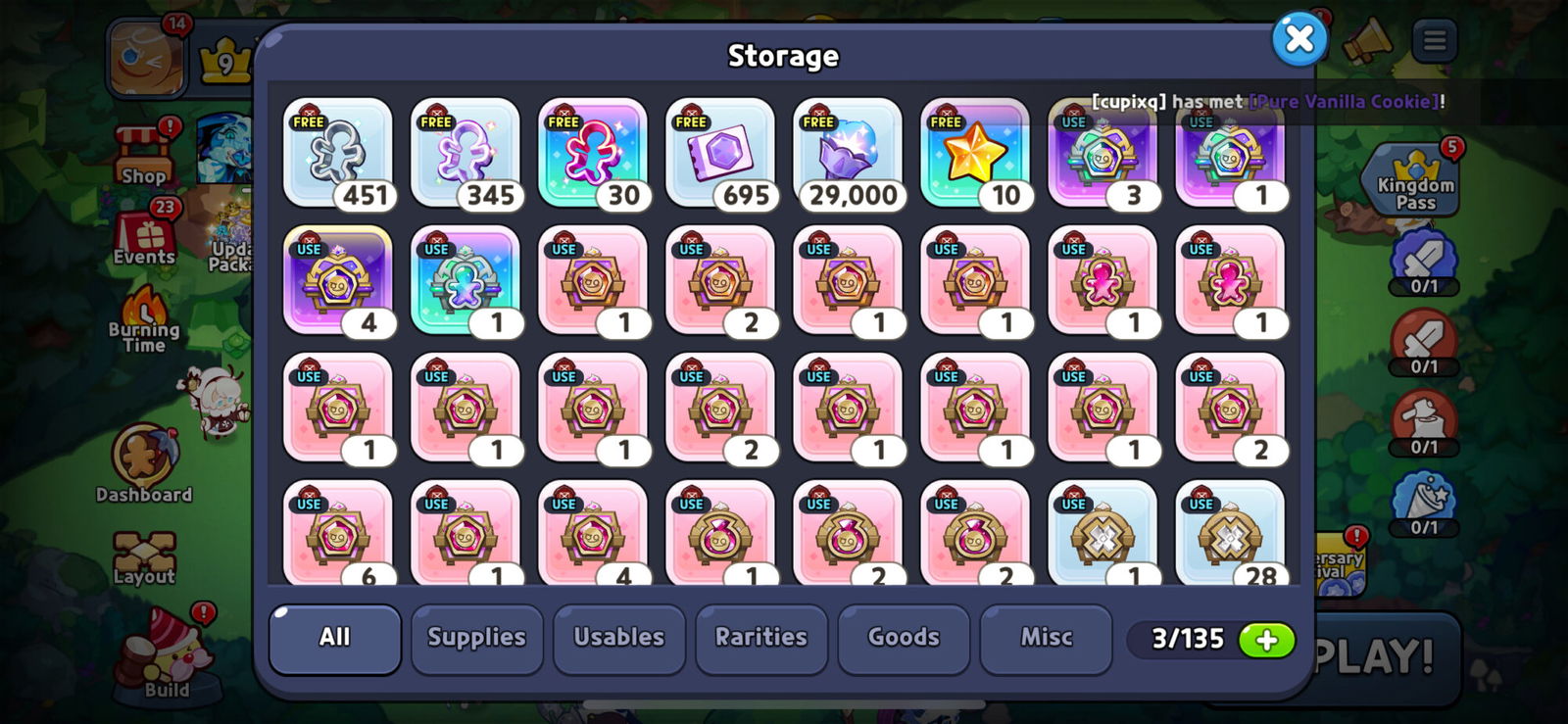The width and height of the screenshot is (1568, 724).
Task: Open the Rarities tab
Action: click(x=761, y=638)
